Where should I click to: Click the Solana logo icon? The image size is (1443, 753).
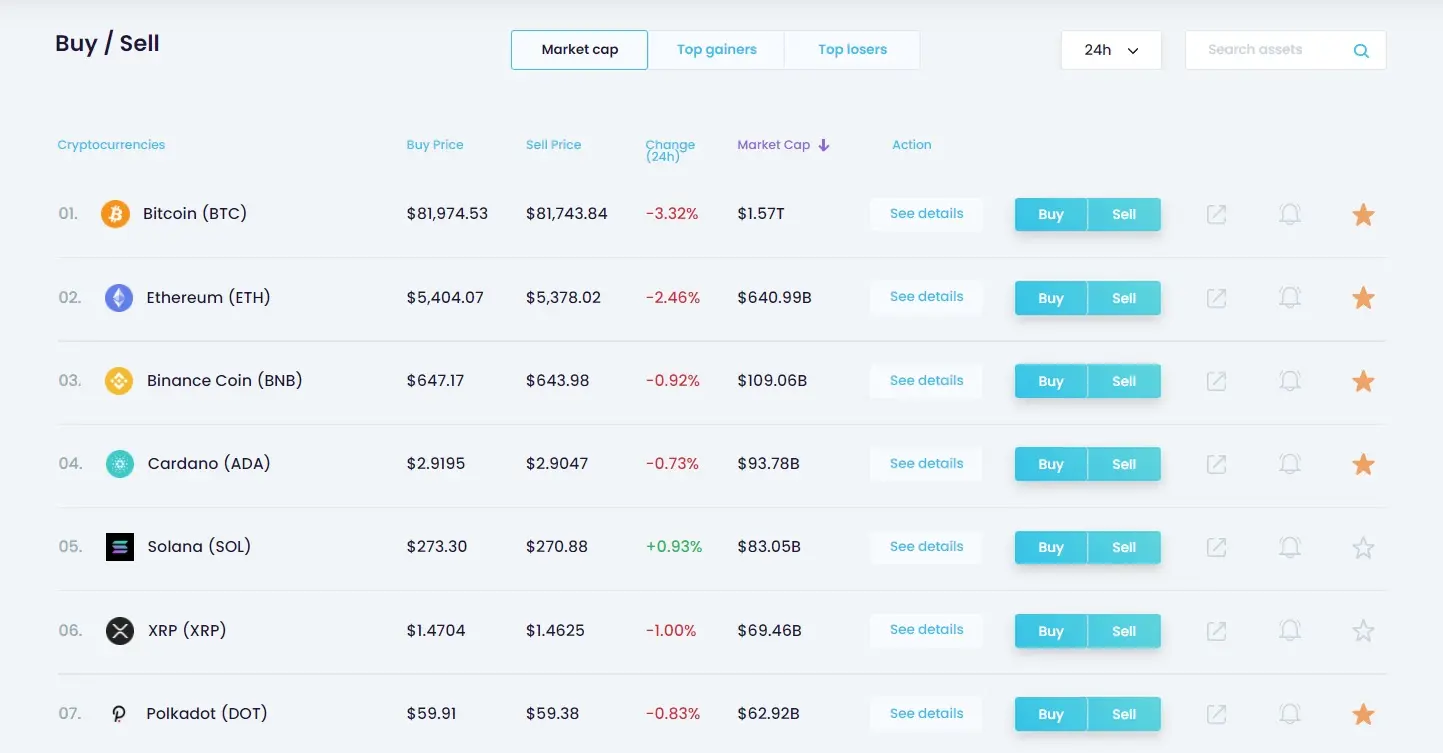(120, 547)
